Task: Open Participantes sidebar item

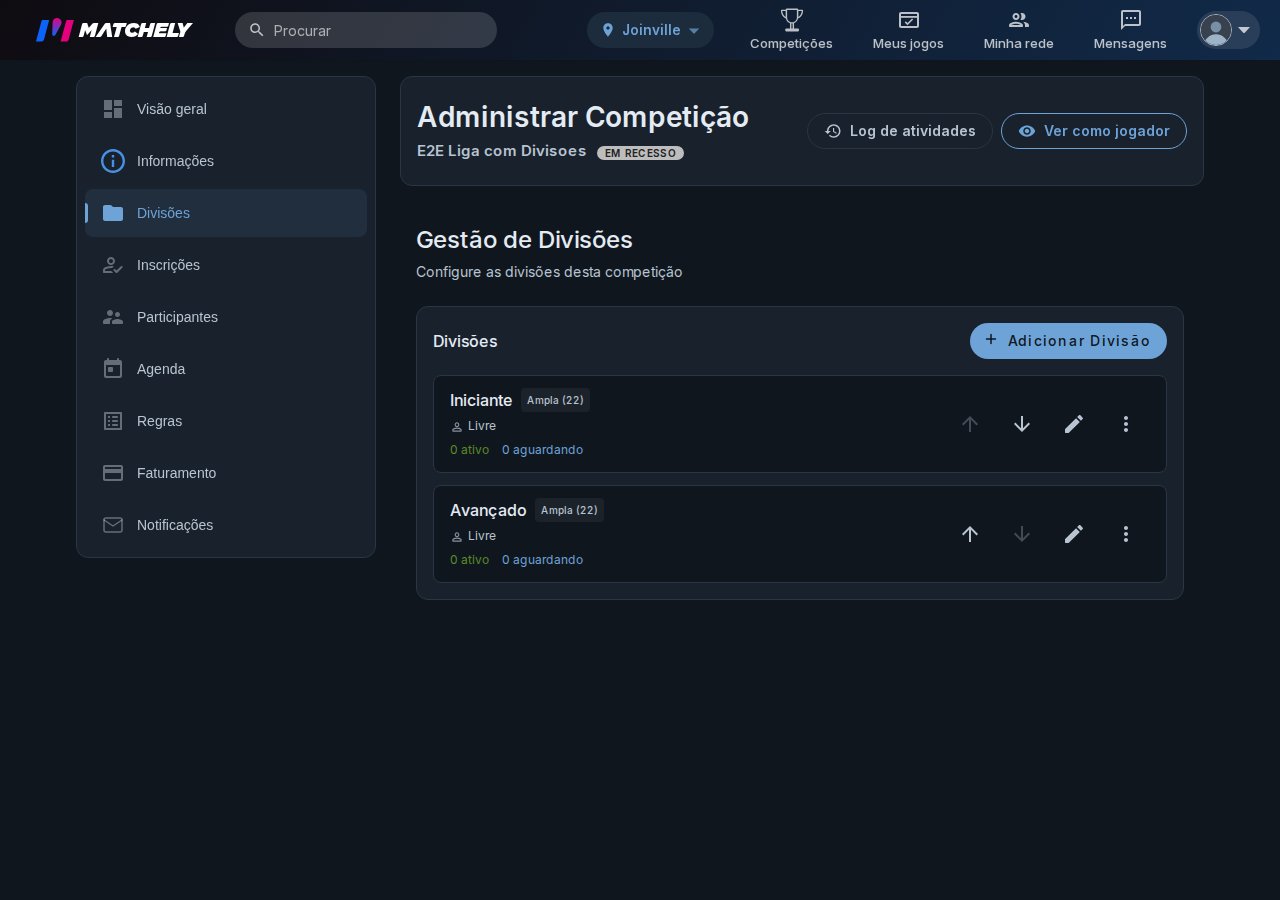Action: [226, 317]
